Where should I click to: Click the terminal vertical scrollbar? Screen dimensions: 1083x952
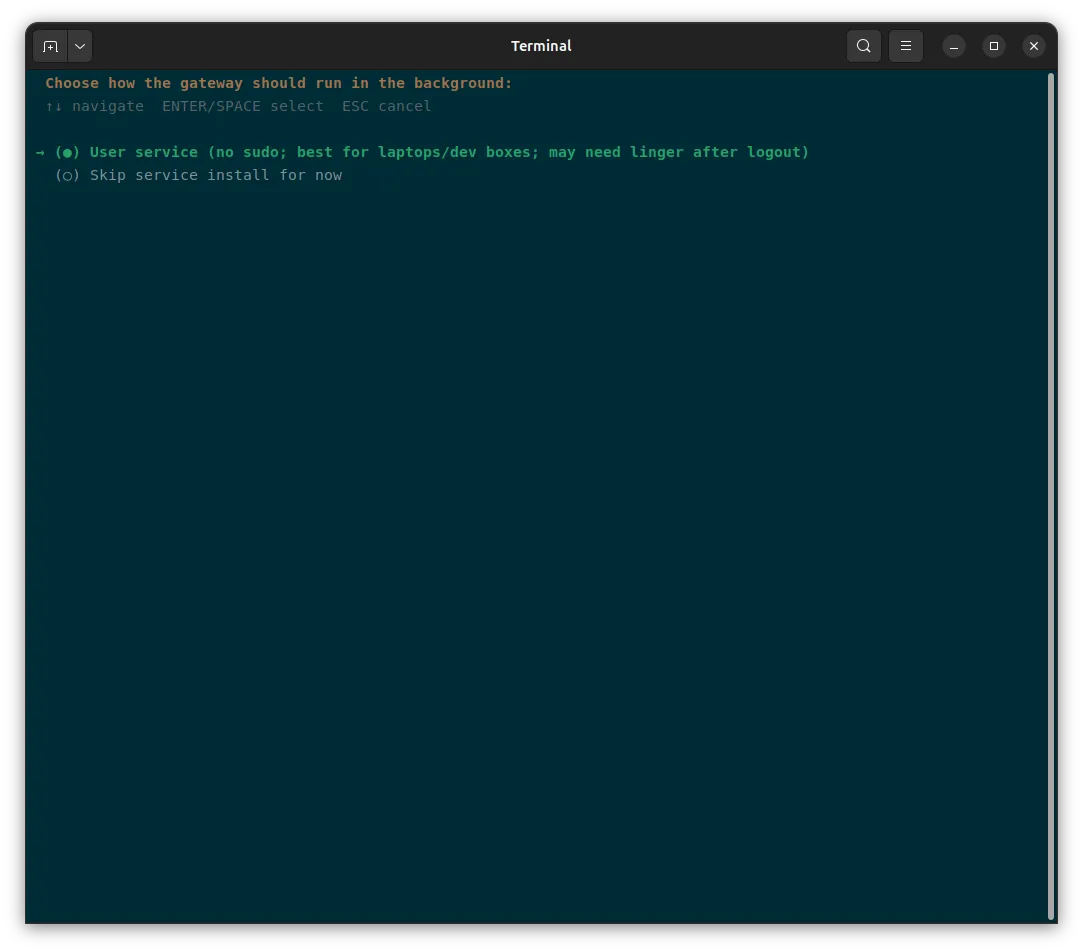(x=1051, y=495)
